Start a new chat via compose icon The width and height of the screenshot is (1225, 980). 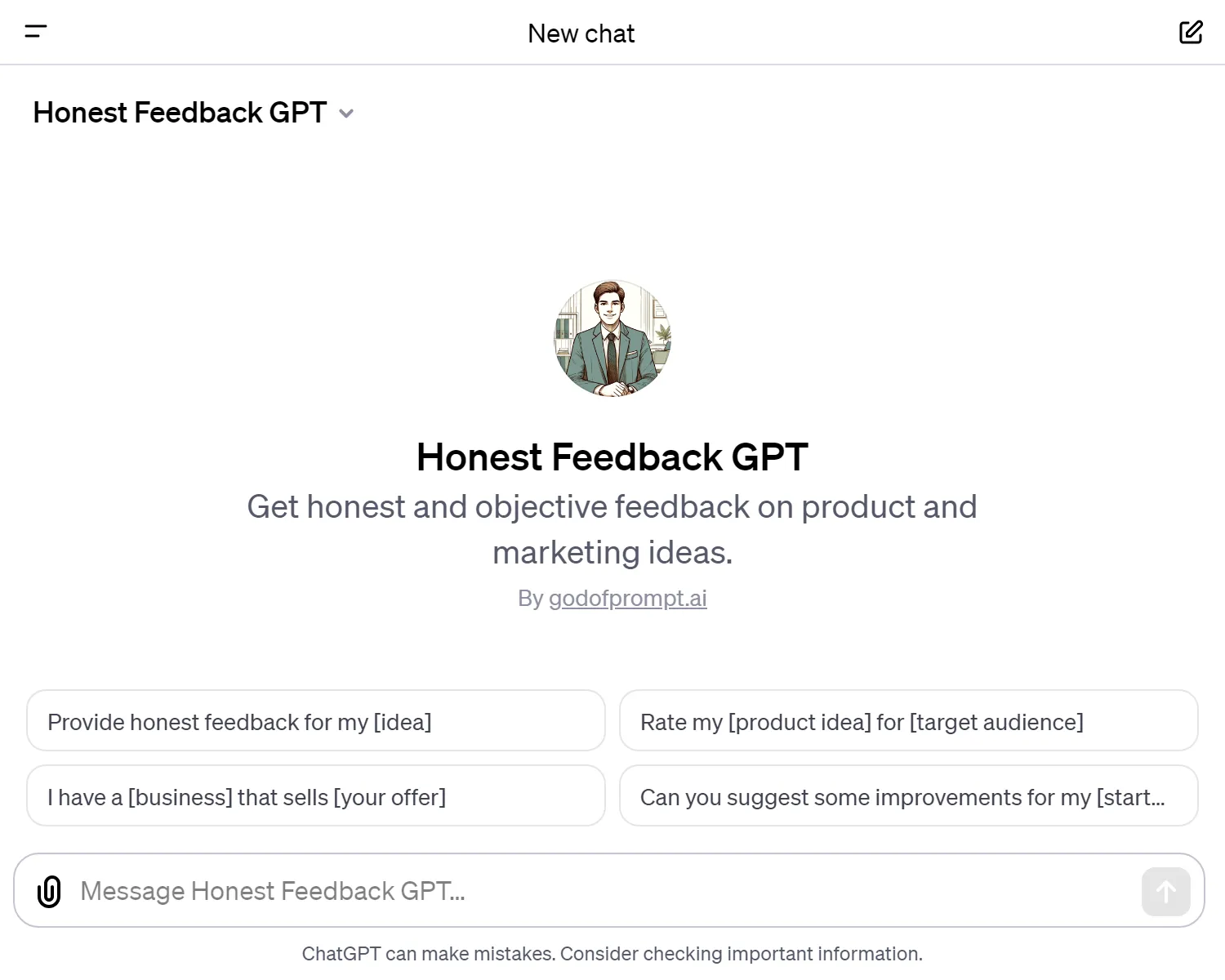point(1191,32)
